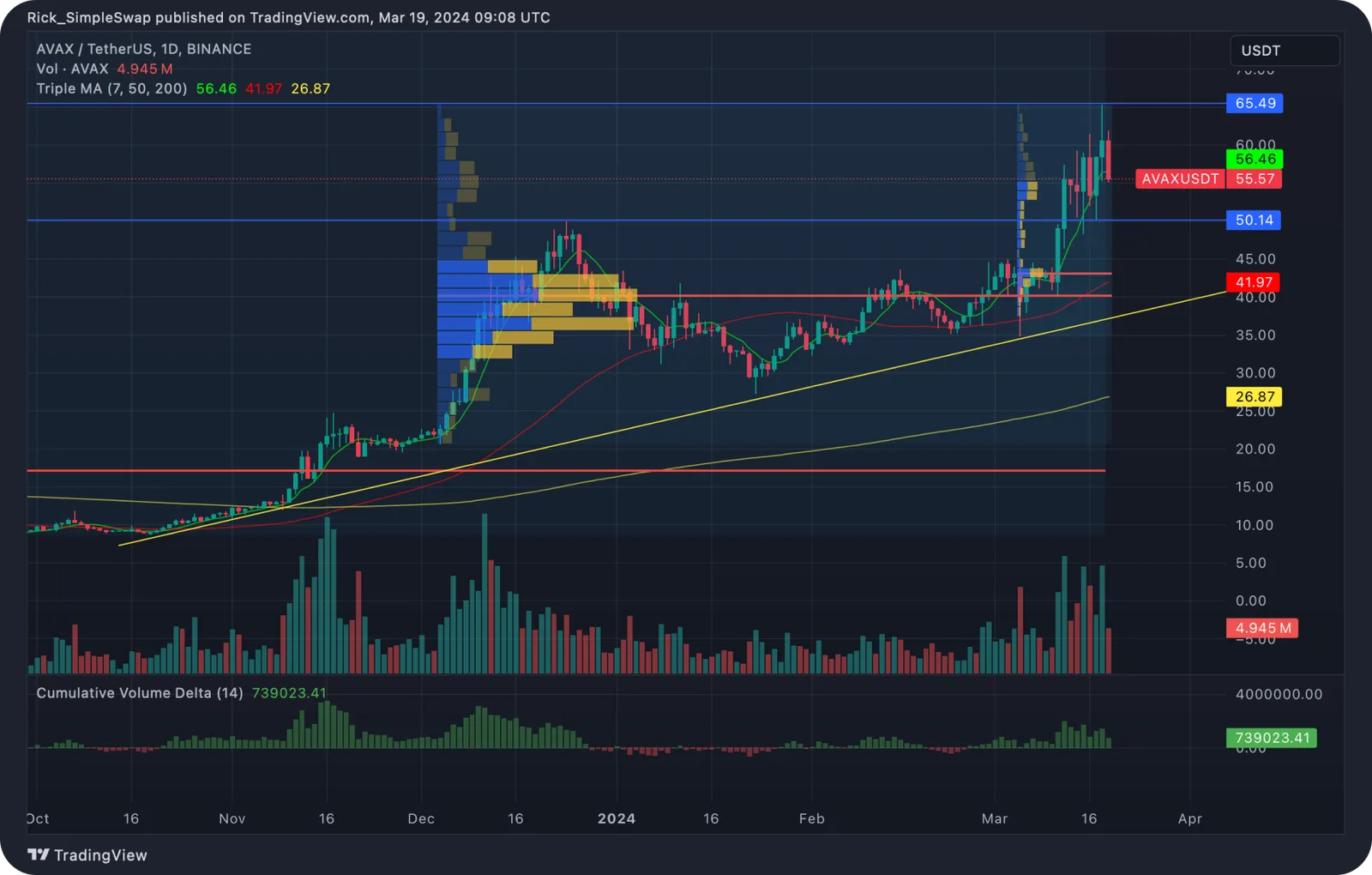This screenshot has width=1372, height=875.
Task: Click the 4.945 M volume axis label
Action: [x=1262, y=628]
